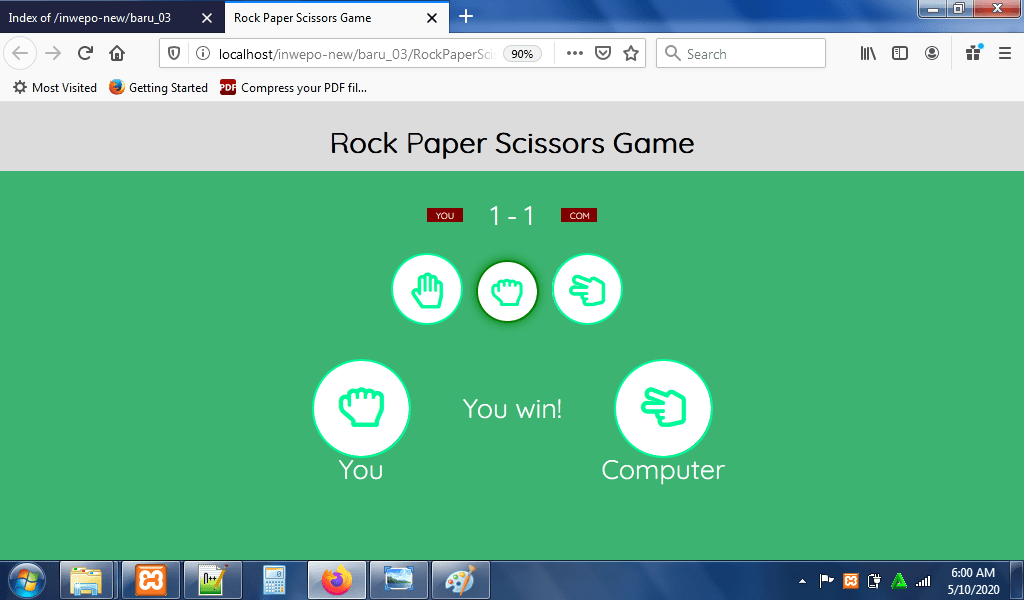Open the Windows Start menu
This screenshot has width=1024, height=600.
point(26,580)
